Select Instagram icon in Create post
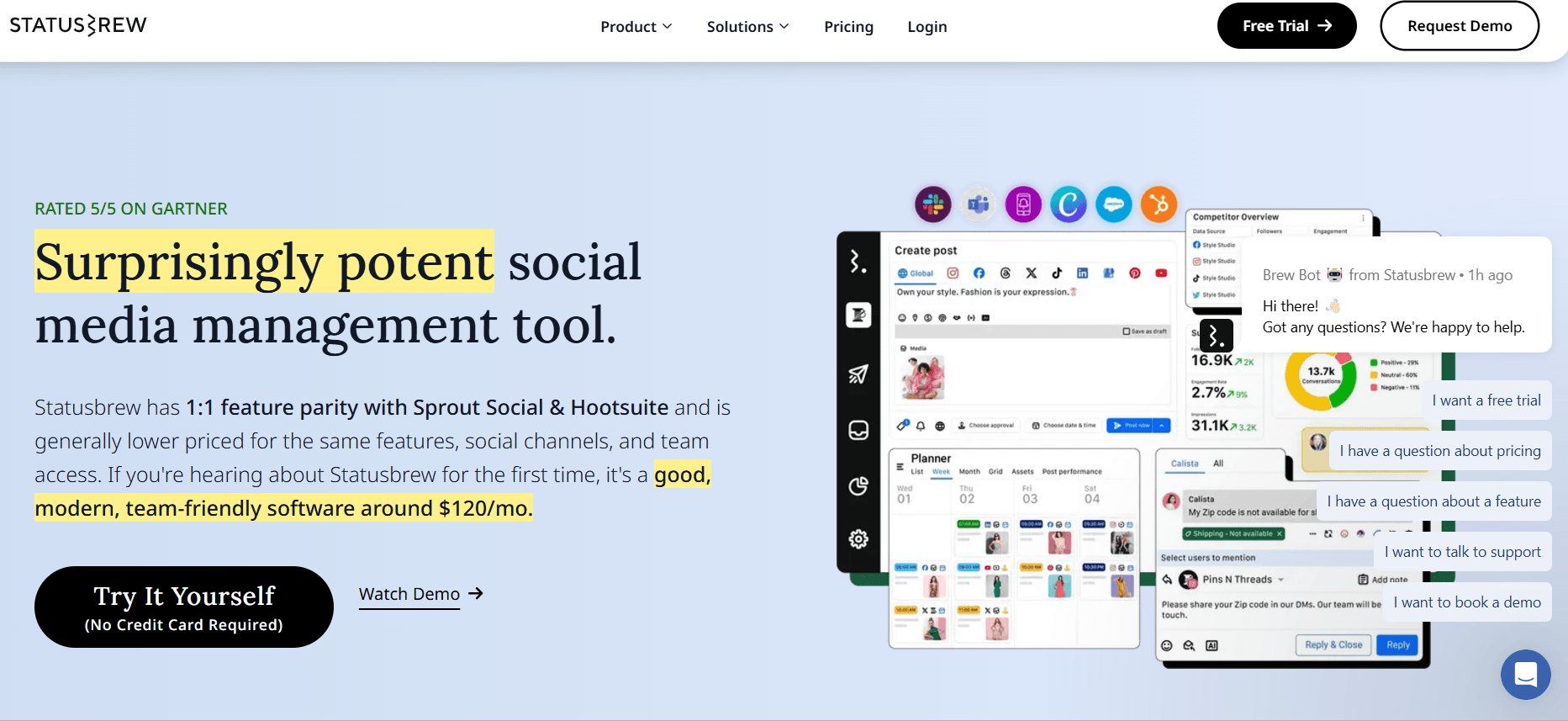Image resolution: width=1568 pixels, height=721 pixels. [x=953, y=273]
